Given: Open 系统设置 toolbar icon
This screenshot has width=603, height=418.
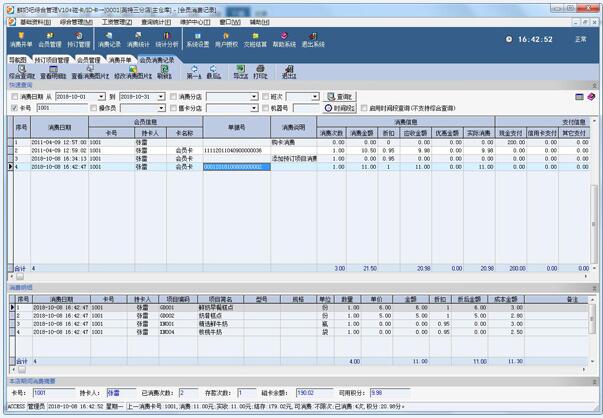Looking at the screenshot, I should pyautogui.click(x=198, y=40).
